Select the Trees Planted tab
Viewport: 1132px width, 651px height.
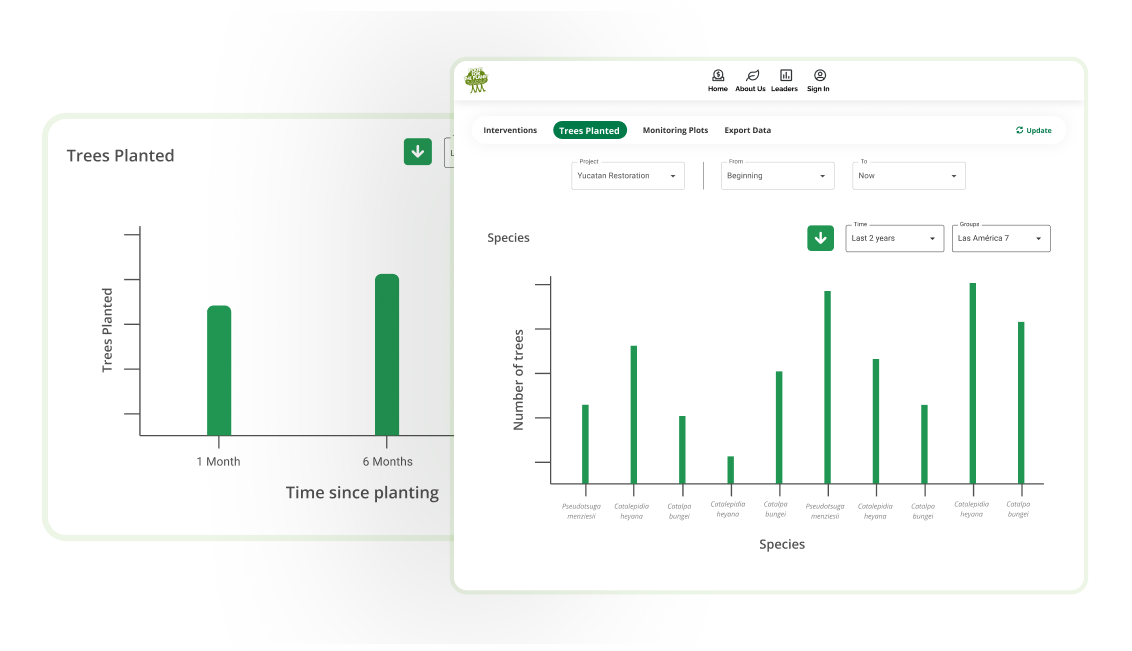(589, 131)
